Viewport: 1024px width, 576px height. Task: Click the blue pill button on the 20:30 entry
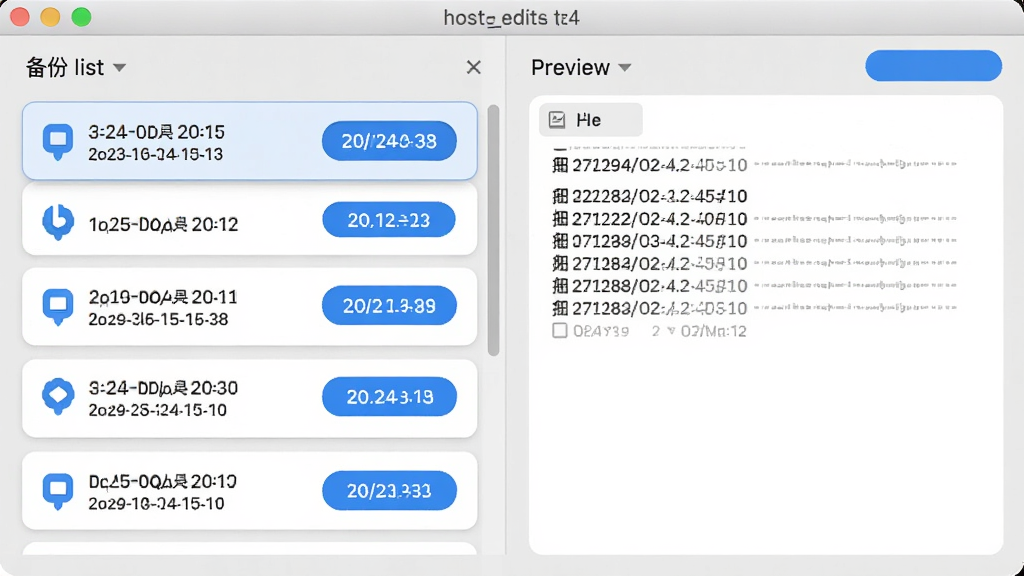point(389,396)
